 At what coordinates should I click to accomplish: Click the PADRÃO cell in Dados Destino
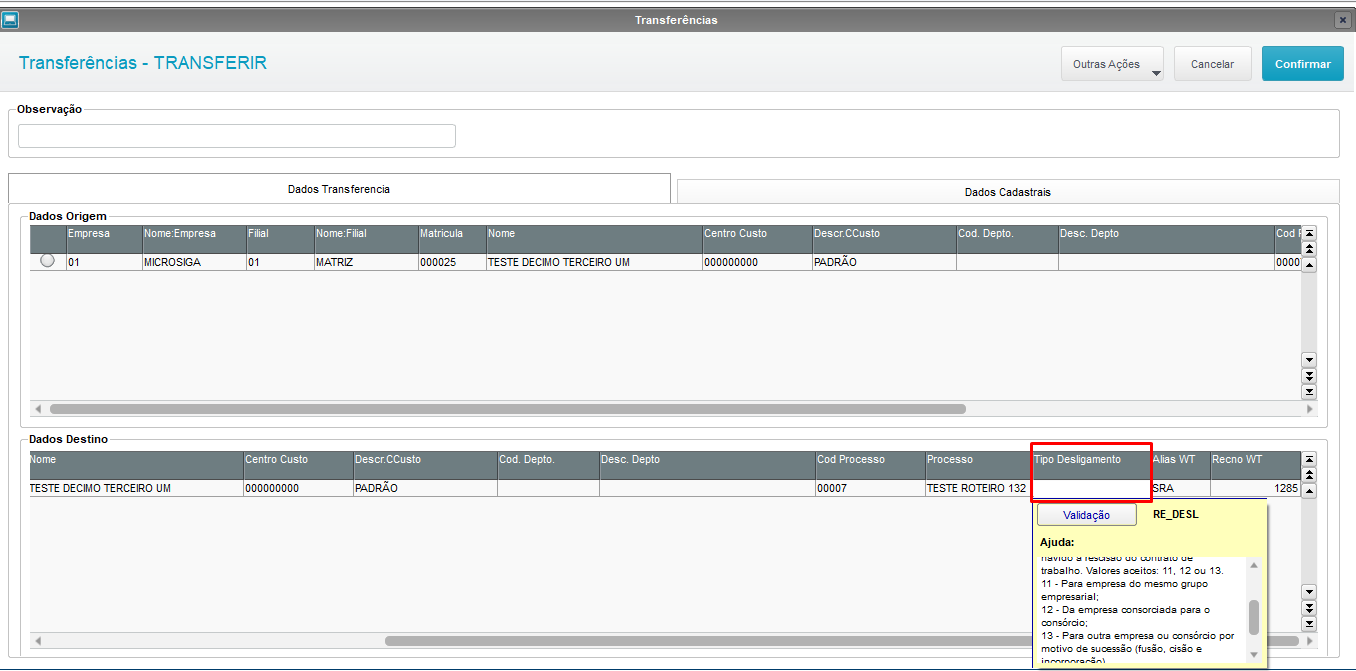[424, 489]
